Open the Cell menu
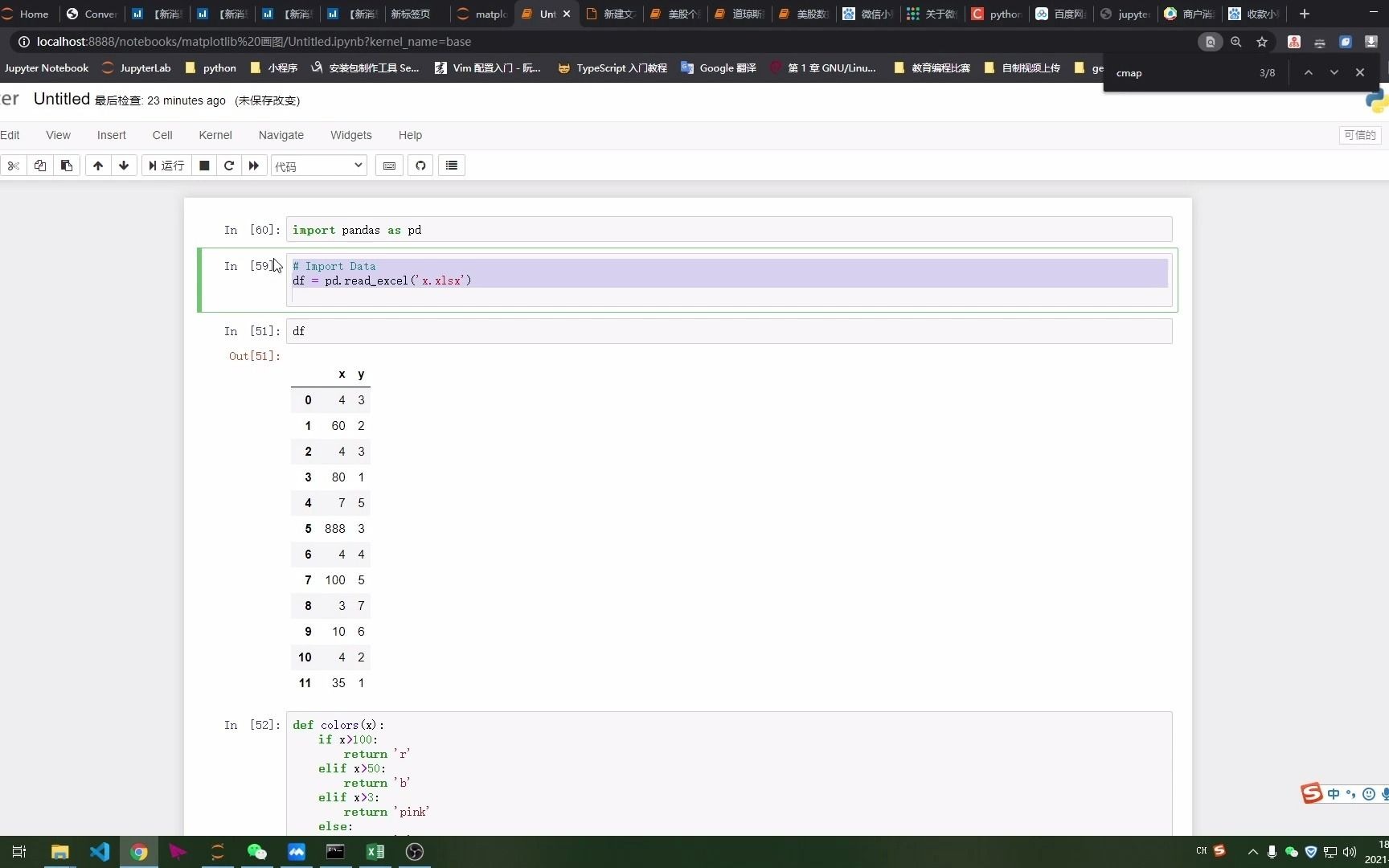This screenshot has width=1389, height=868. click(162, 135)
